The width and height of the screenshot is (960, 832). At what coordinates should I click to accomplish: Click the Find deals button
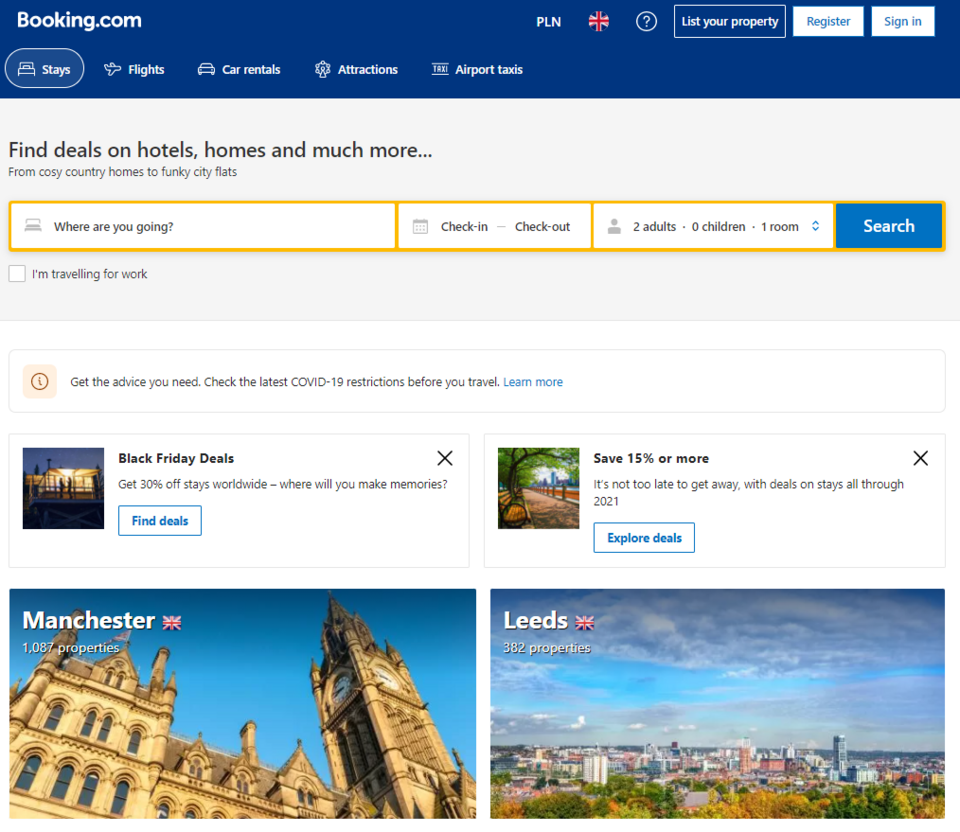160,520
